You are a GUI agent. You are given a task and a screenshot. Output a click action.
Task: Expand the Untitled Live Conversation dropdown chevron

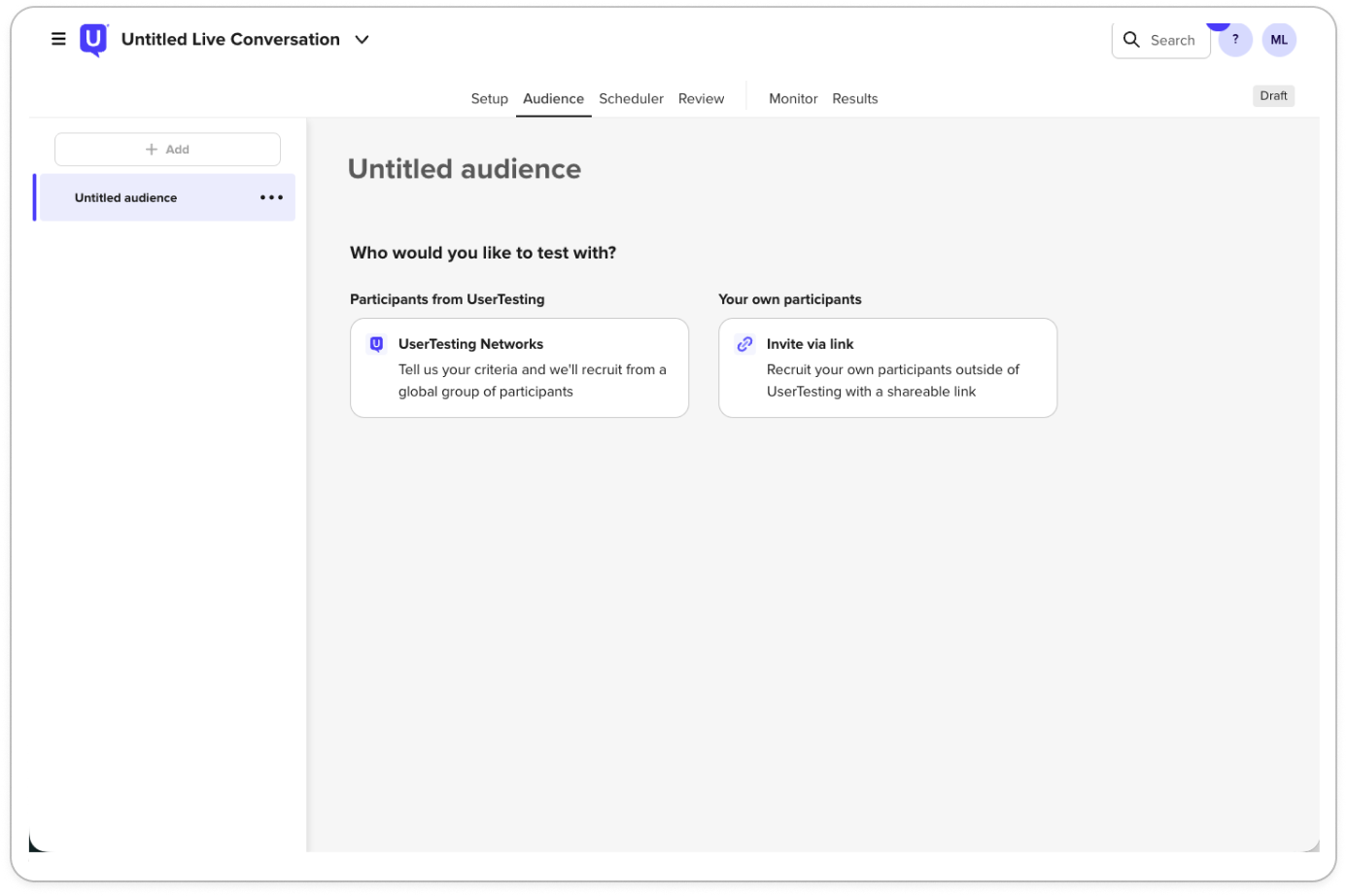[362, 40]
